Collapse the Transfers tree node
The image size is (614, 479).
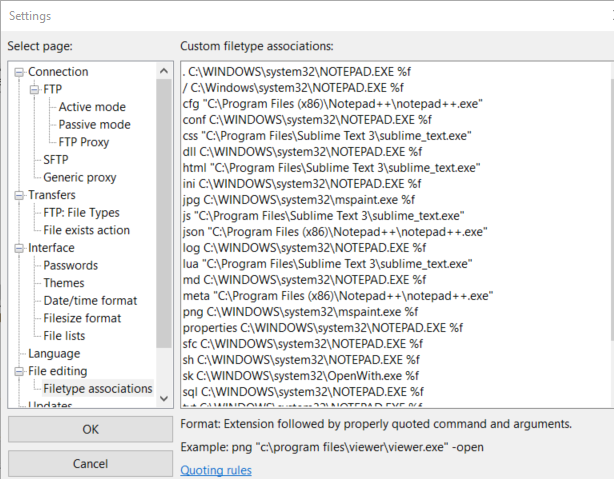pos(19,195)
